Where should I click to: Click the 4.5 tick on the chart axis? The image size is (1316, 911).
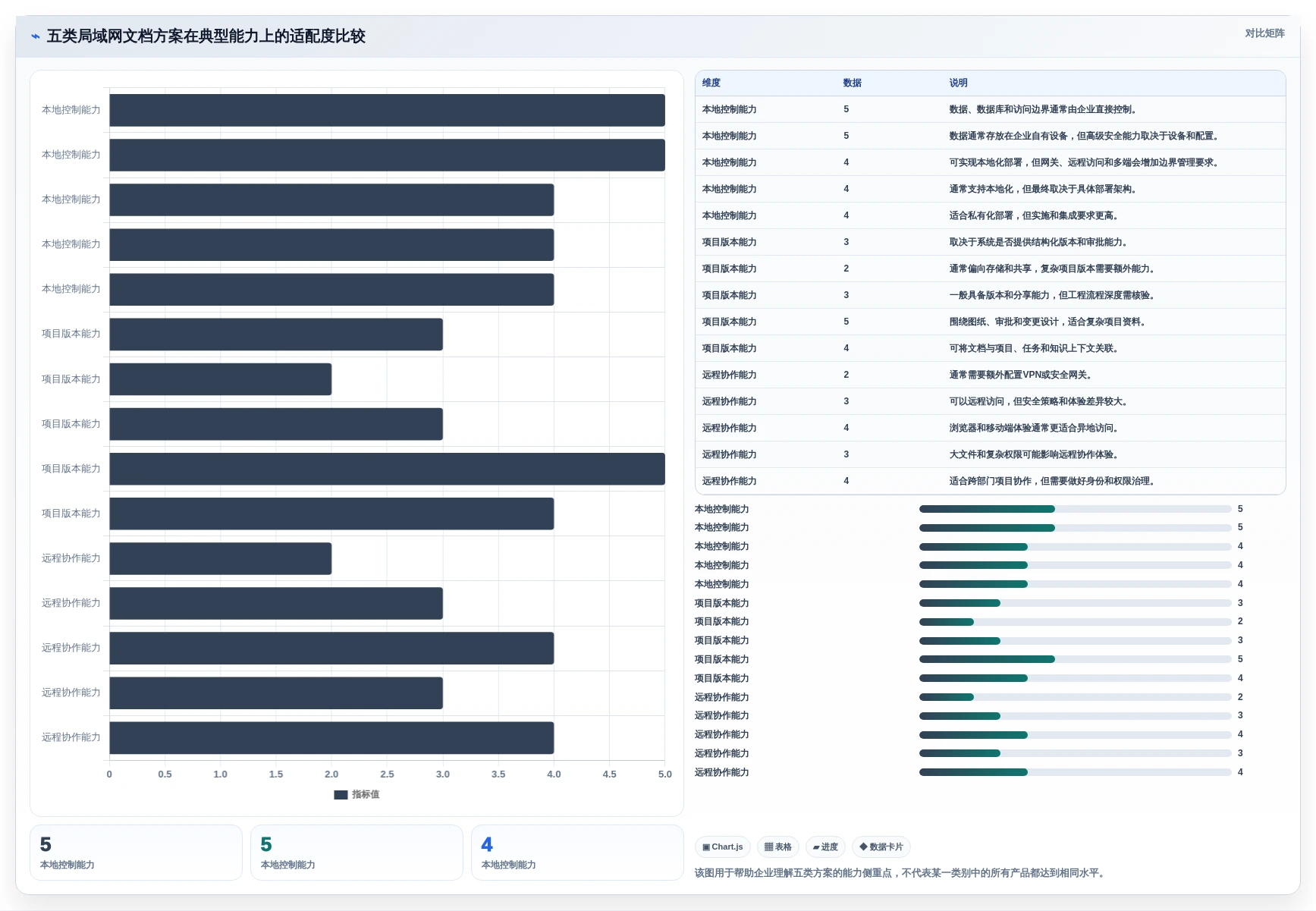pyautogui.click(x=610, y=774)
